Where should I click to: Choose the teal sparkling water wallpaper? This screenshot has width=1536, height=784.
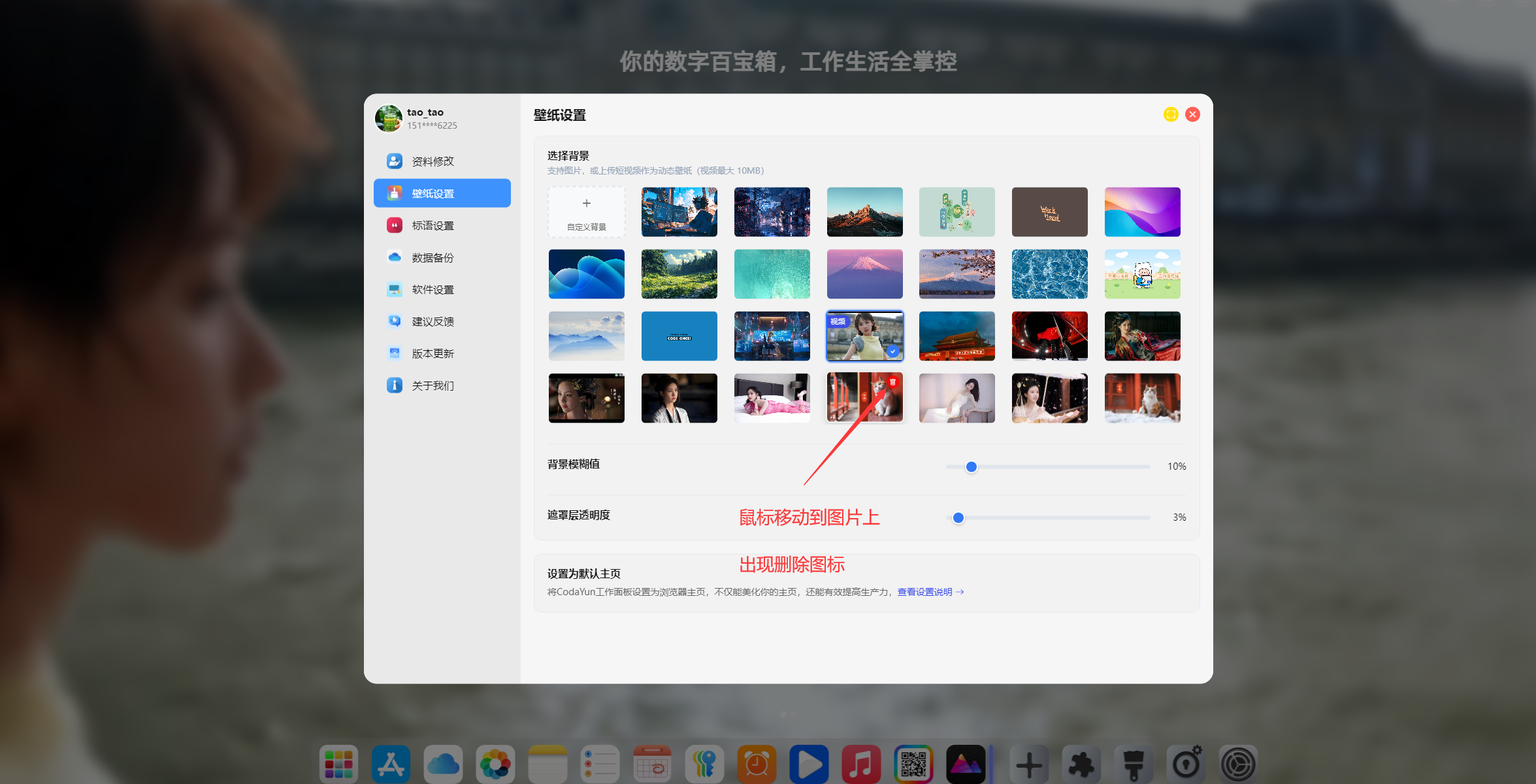click(x=772, y=274)
